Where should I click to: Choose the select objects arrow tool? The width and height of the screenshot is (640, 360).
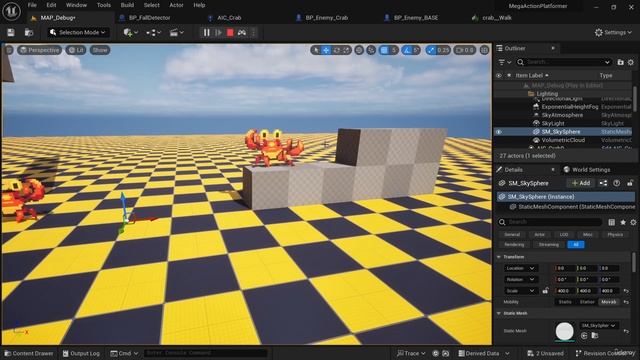316,50
